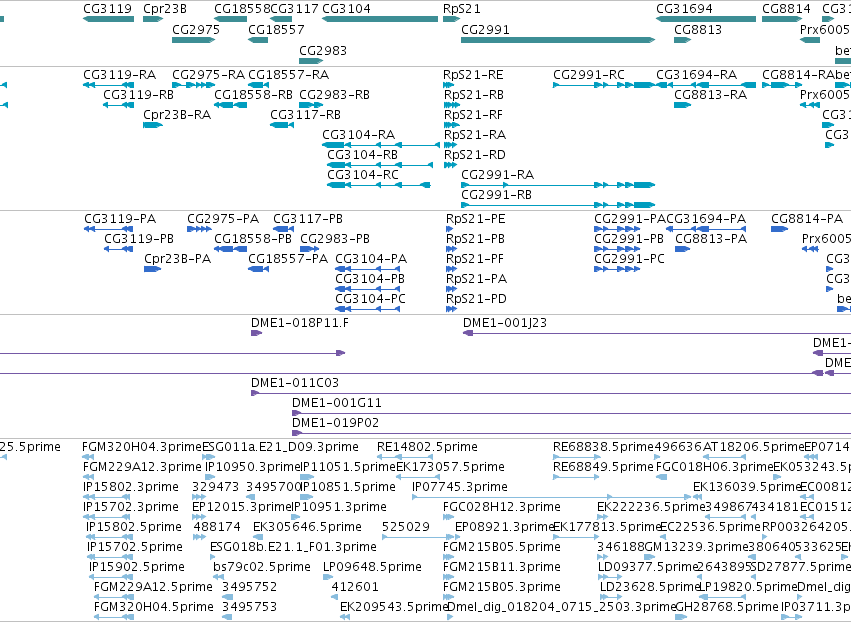The height and width of the screenshot is (622, 851).
Task: Select protein CG3104-PC
Action: (368, 309)
